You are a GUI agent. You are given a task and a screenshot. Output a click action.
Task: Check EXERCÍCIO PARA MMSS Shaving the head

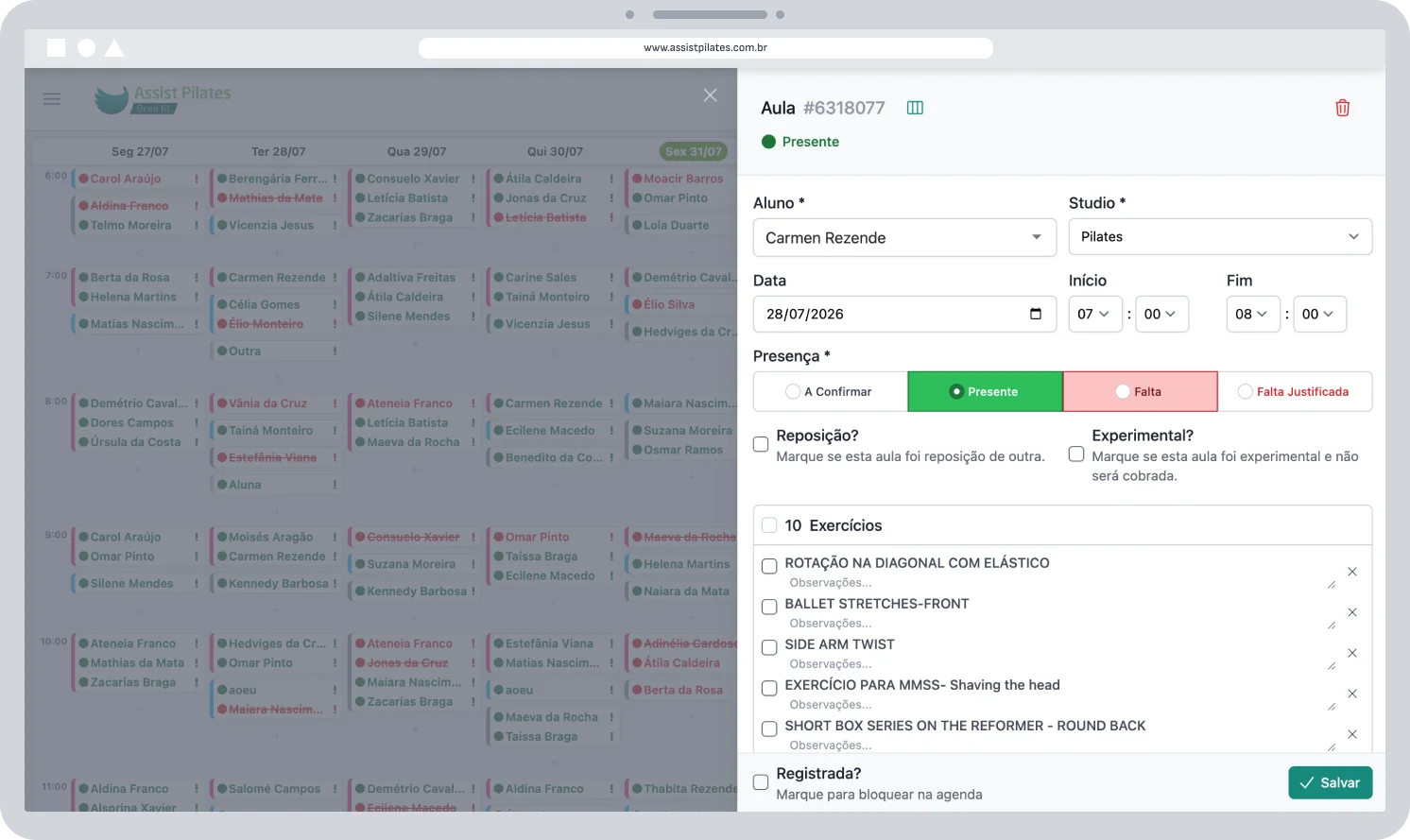point(769,688)
